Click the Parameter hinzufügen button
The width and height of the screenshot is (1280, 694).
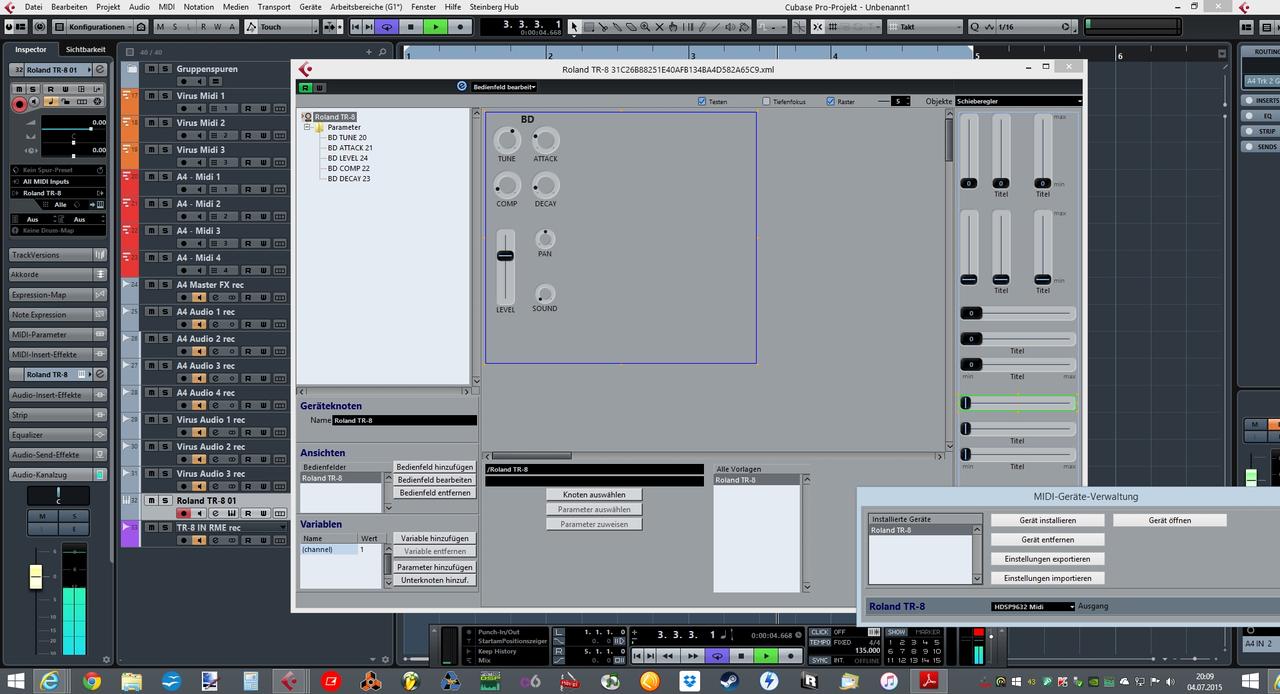(x=433, y=567)
